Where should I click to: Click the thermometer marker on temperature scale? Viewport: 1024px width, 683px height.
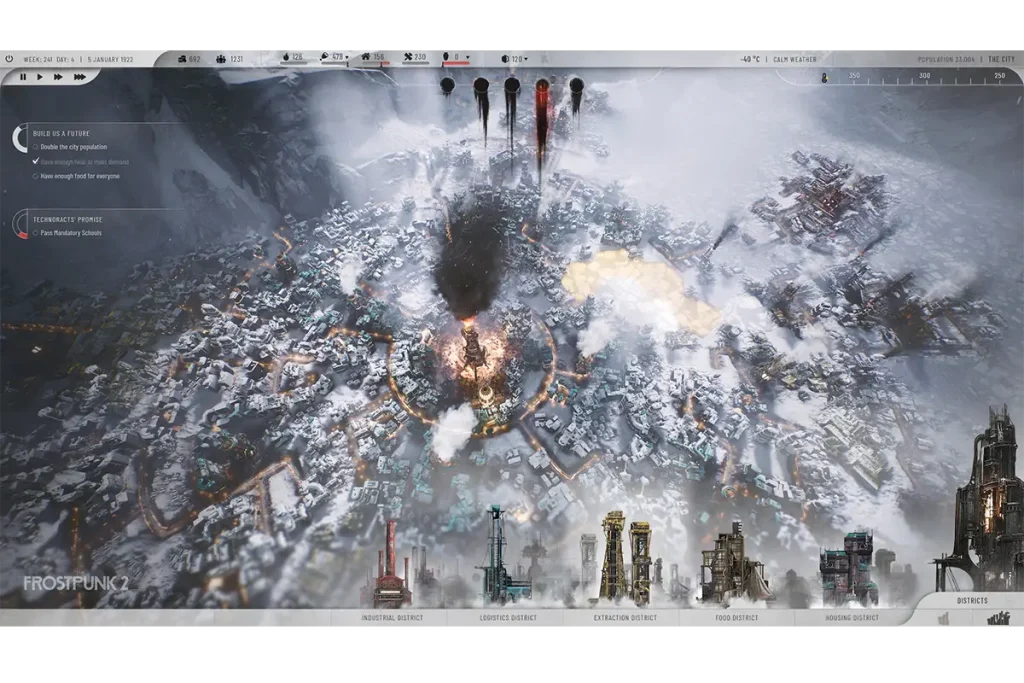coord(824,78)
